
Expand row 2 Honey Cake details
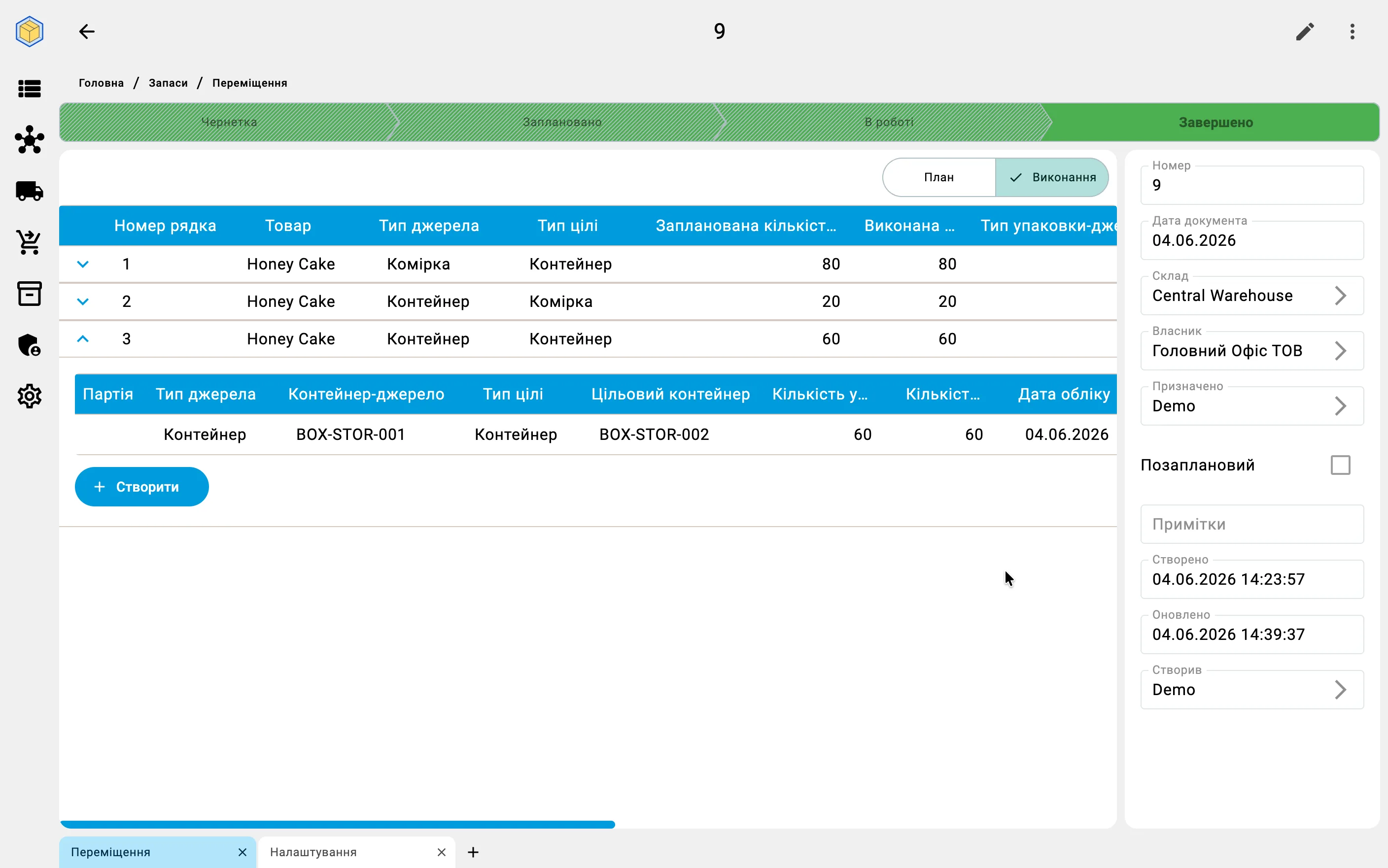tap(83, 301)
